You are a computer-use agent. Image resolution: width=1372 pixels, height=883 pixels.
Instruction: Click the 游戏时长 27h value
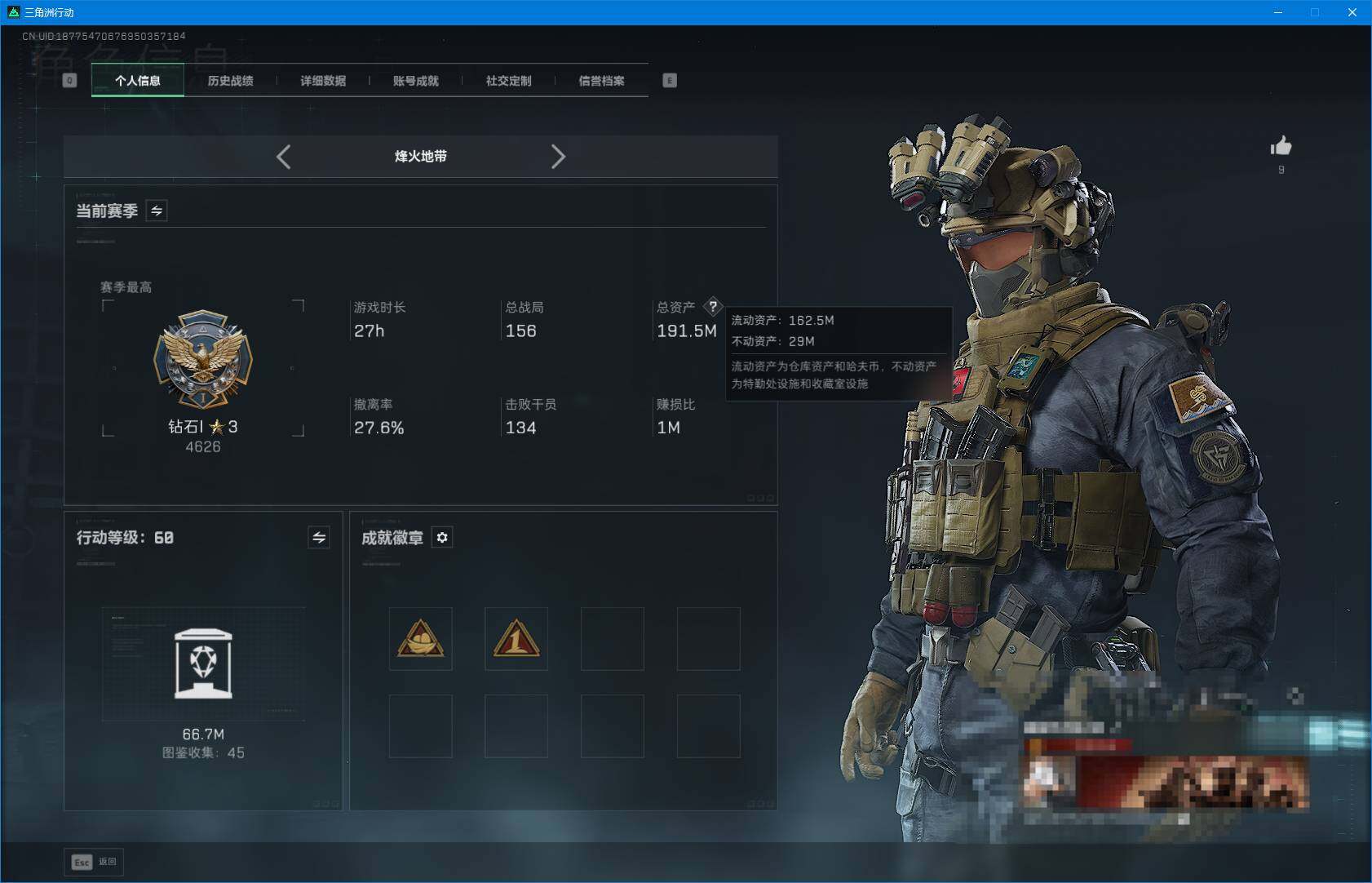coord(369,331)
